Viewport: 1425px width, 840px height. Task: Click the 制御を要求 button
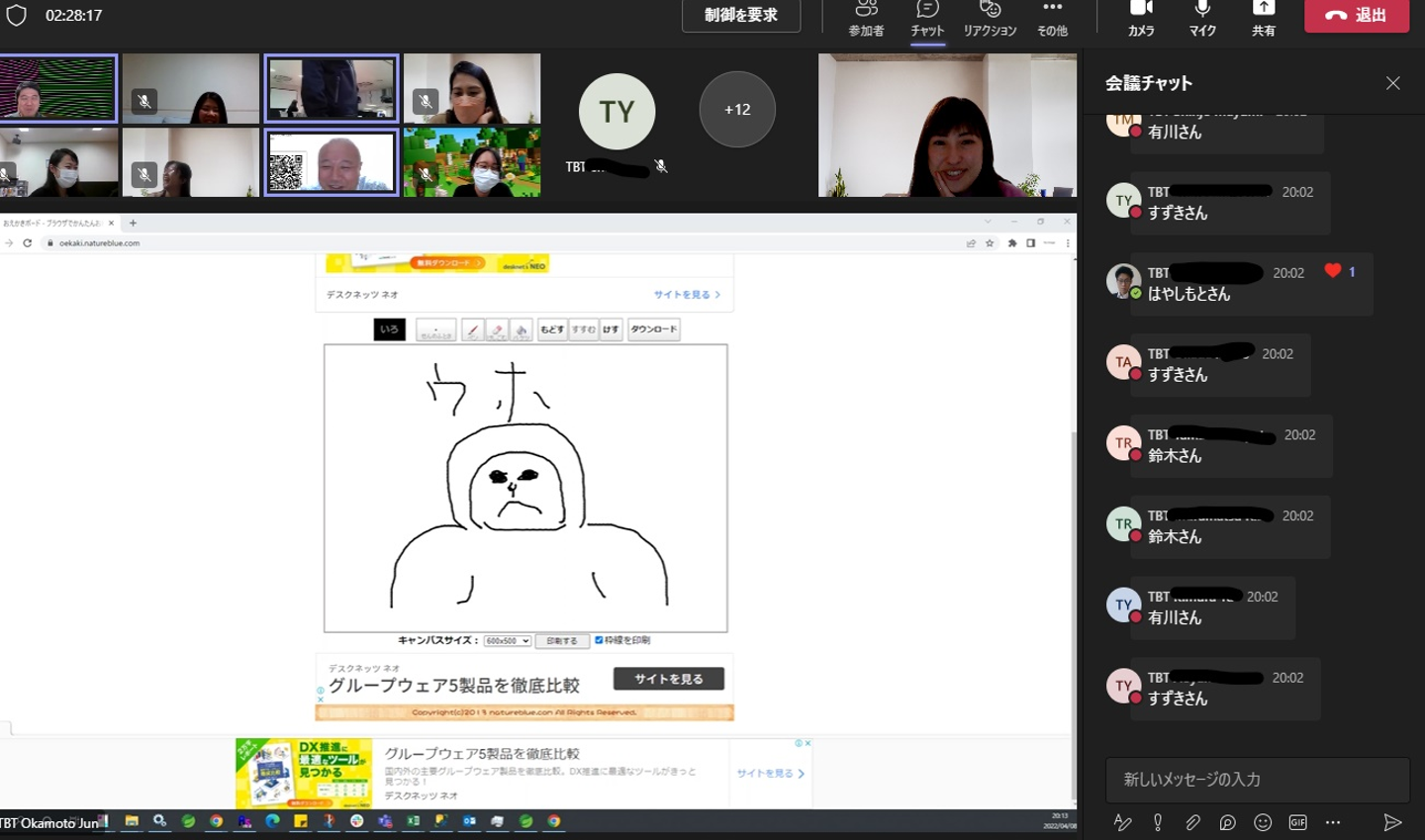pos(741,16)
